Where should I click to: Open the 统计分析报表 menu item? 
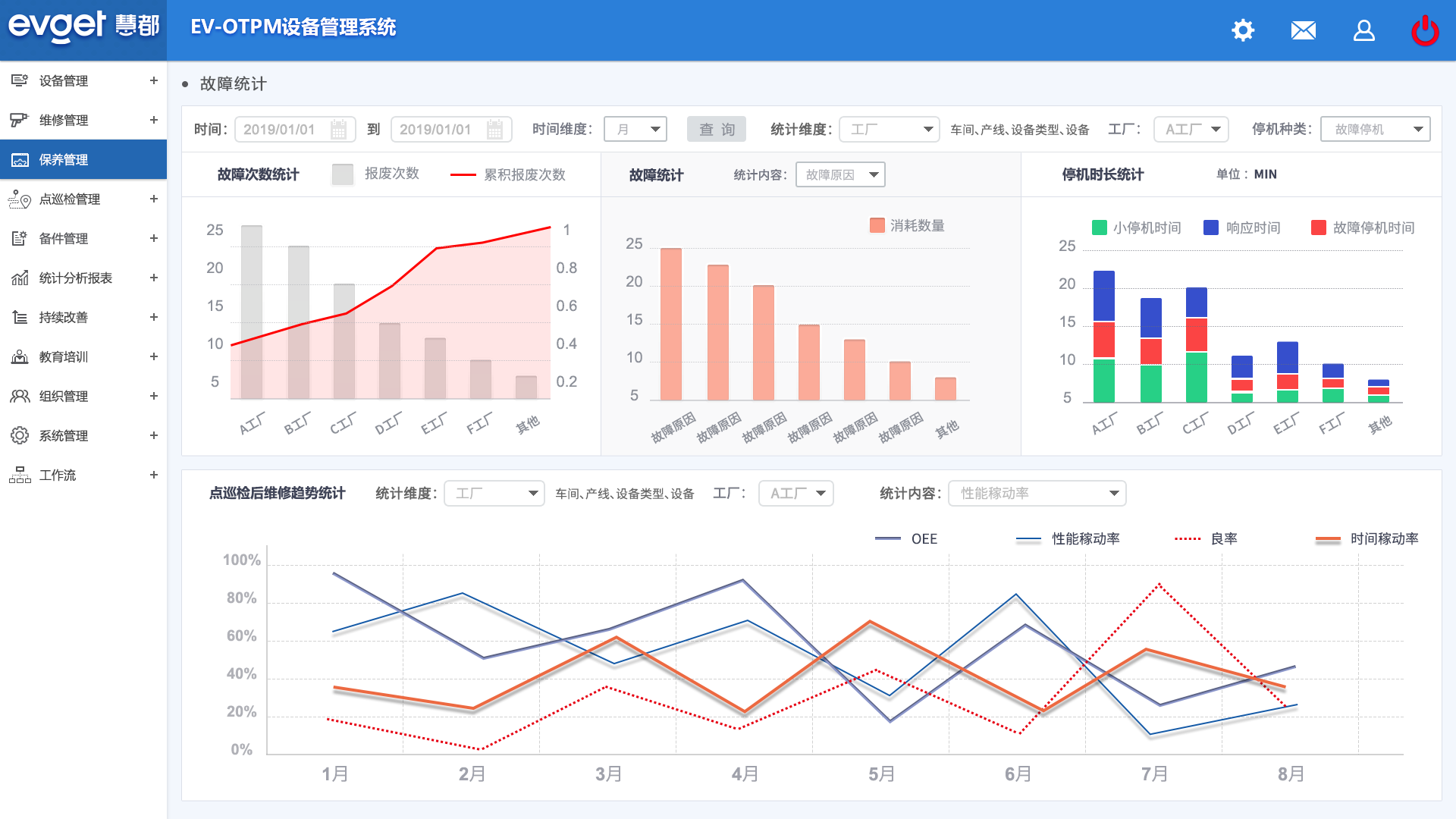(76, 278)
